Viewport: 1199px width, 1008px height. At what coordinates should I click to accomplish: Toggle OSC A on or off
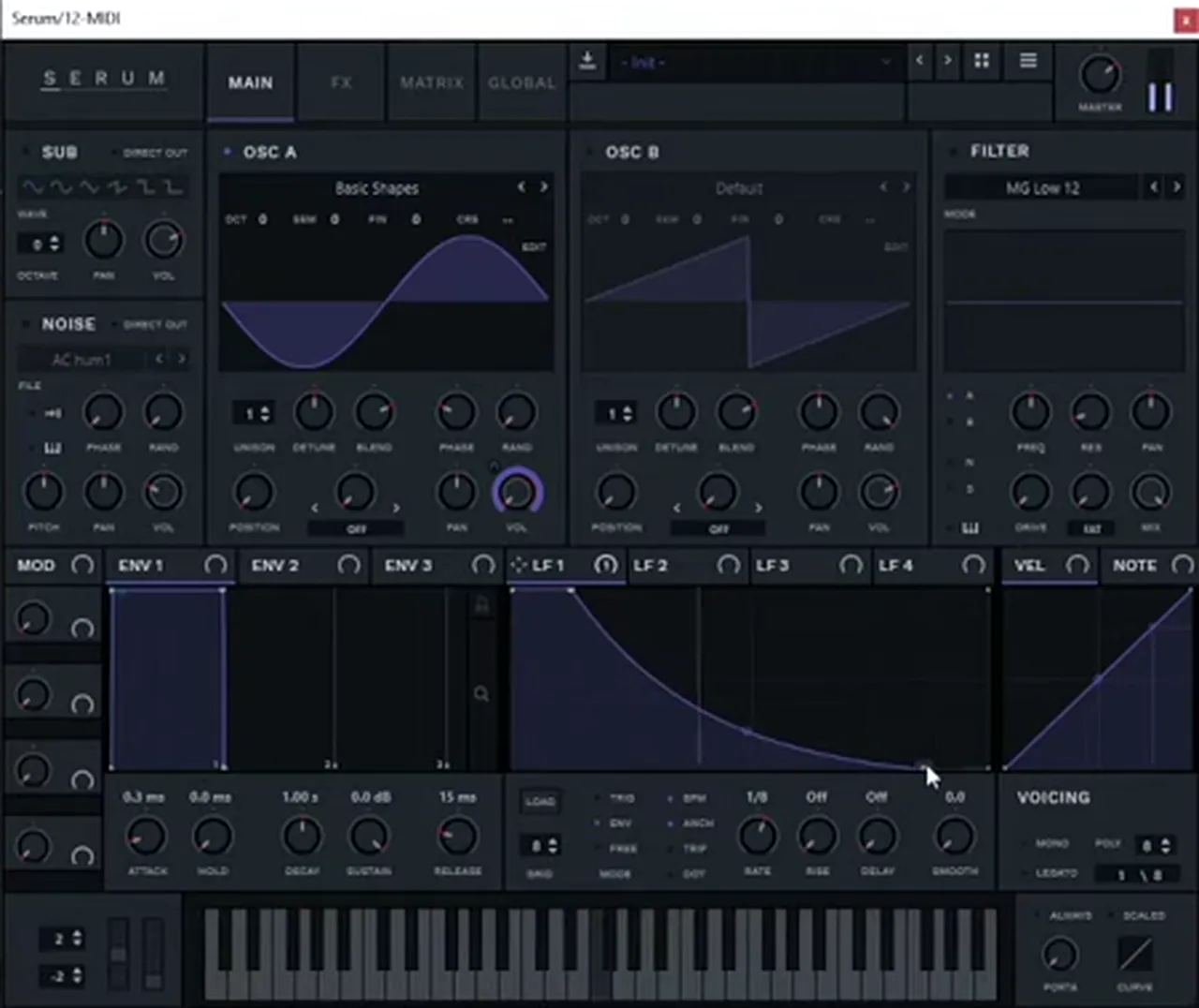click(227, 152)
